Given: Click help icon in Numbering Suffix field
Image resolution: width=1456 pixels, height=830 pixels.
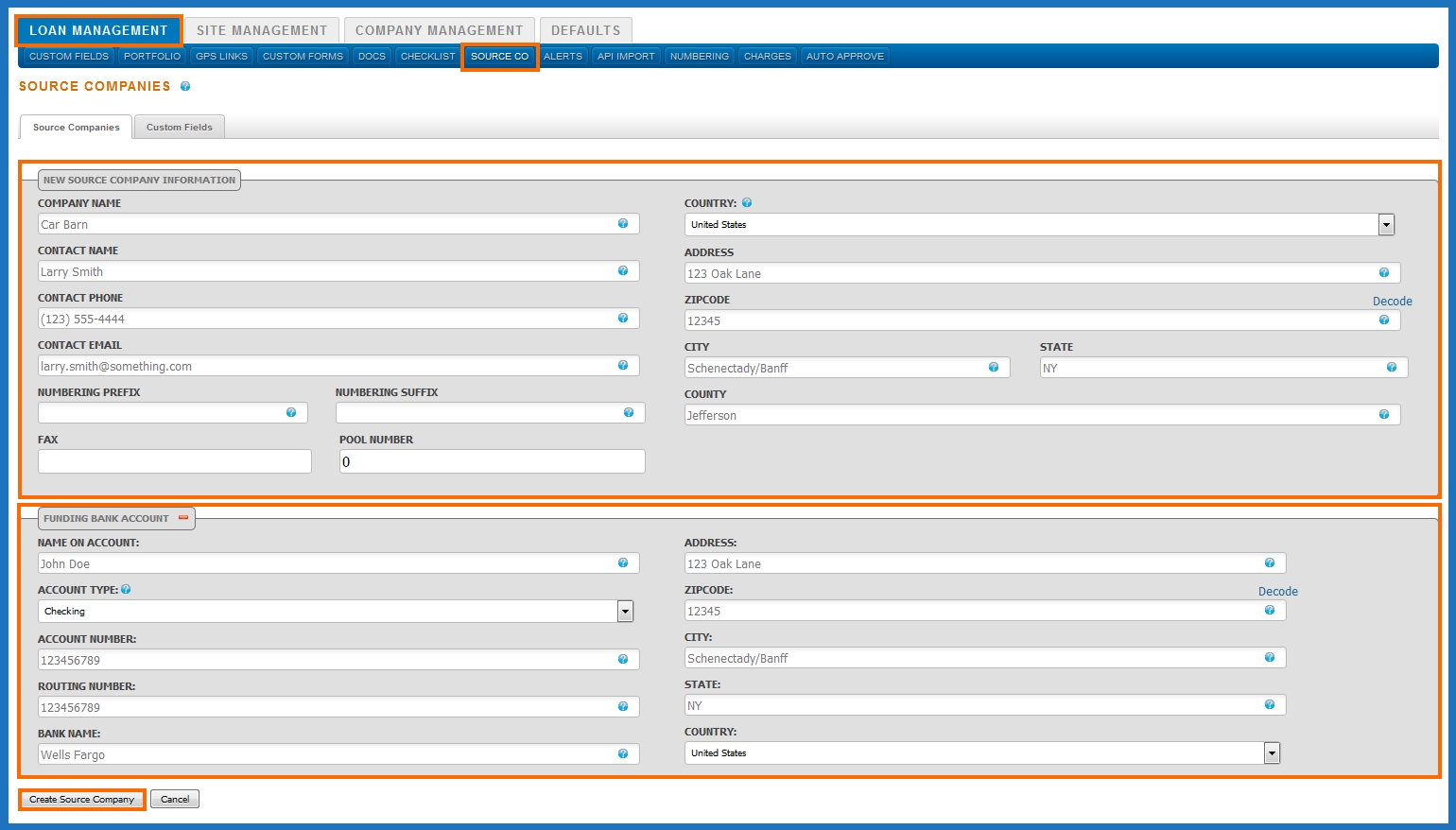Looking at the screenshot, I should coord(629,412).
